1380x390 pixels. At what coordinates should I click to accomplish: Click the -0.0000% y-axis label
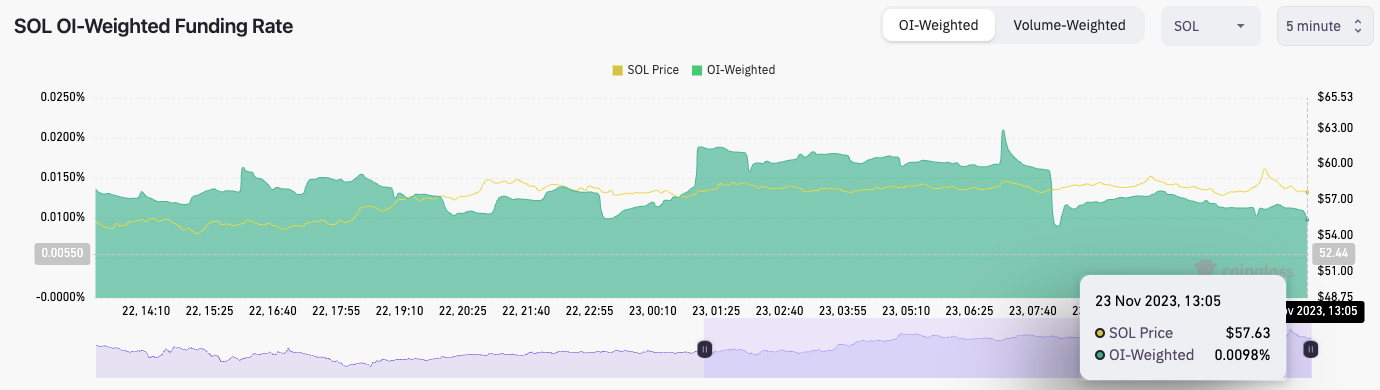click(60, 297)
